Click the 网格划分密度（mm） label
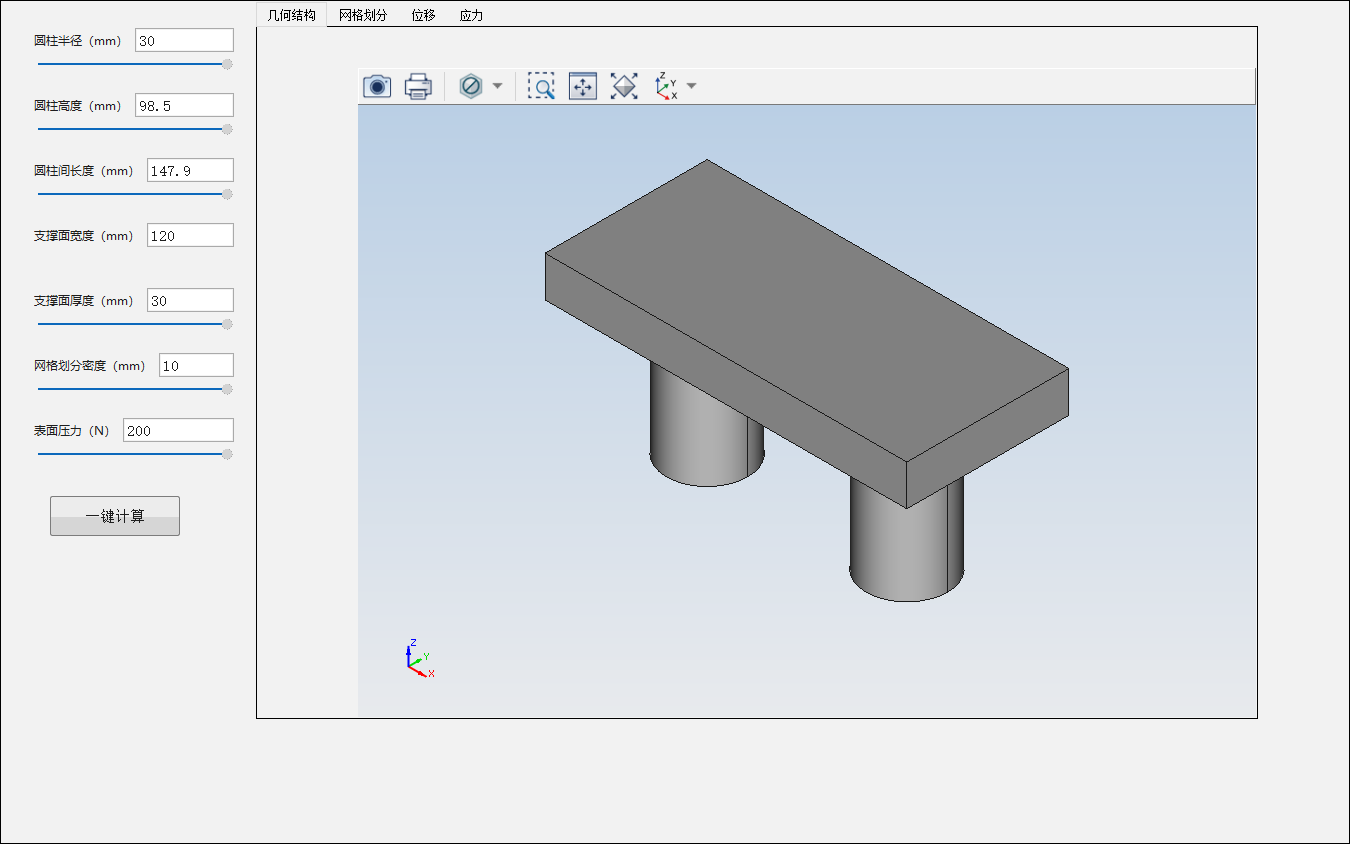 click(90, 366)
